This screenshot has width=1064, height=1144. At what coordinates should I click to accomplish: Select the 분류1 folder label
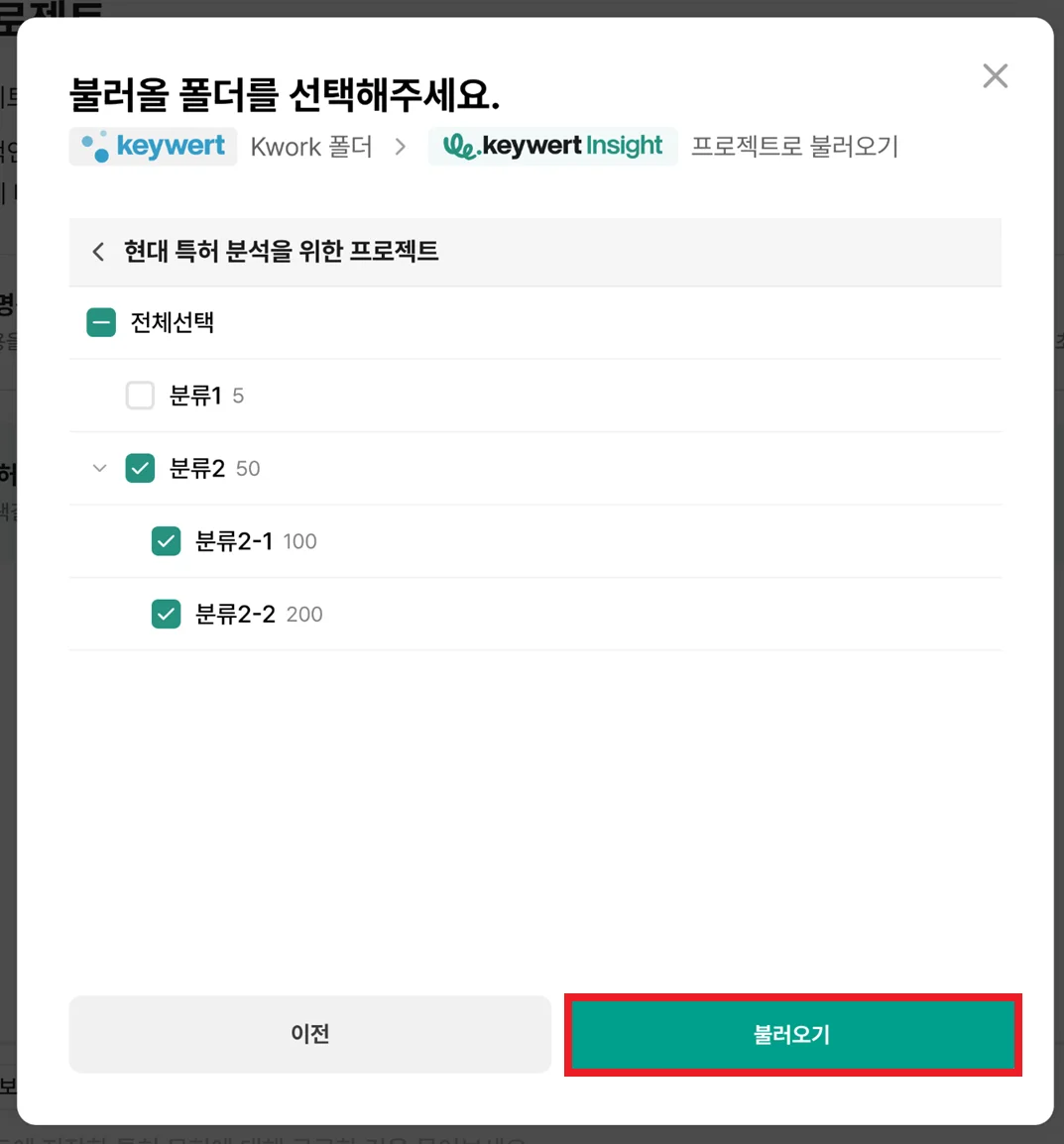195,396
